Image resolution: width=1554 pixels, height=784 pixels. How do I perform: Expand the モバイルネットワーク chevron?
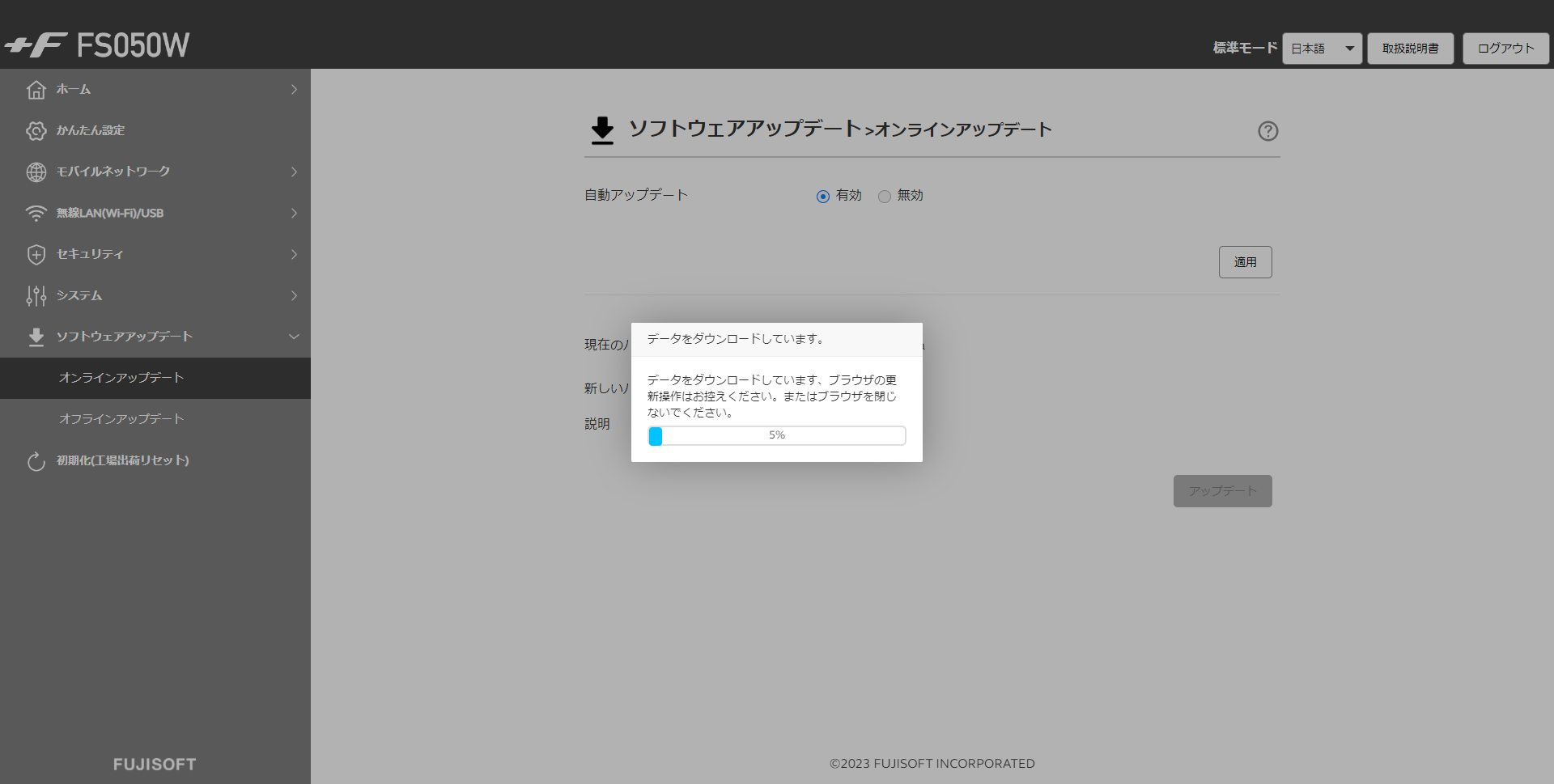294,172
